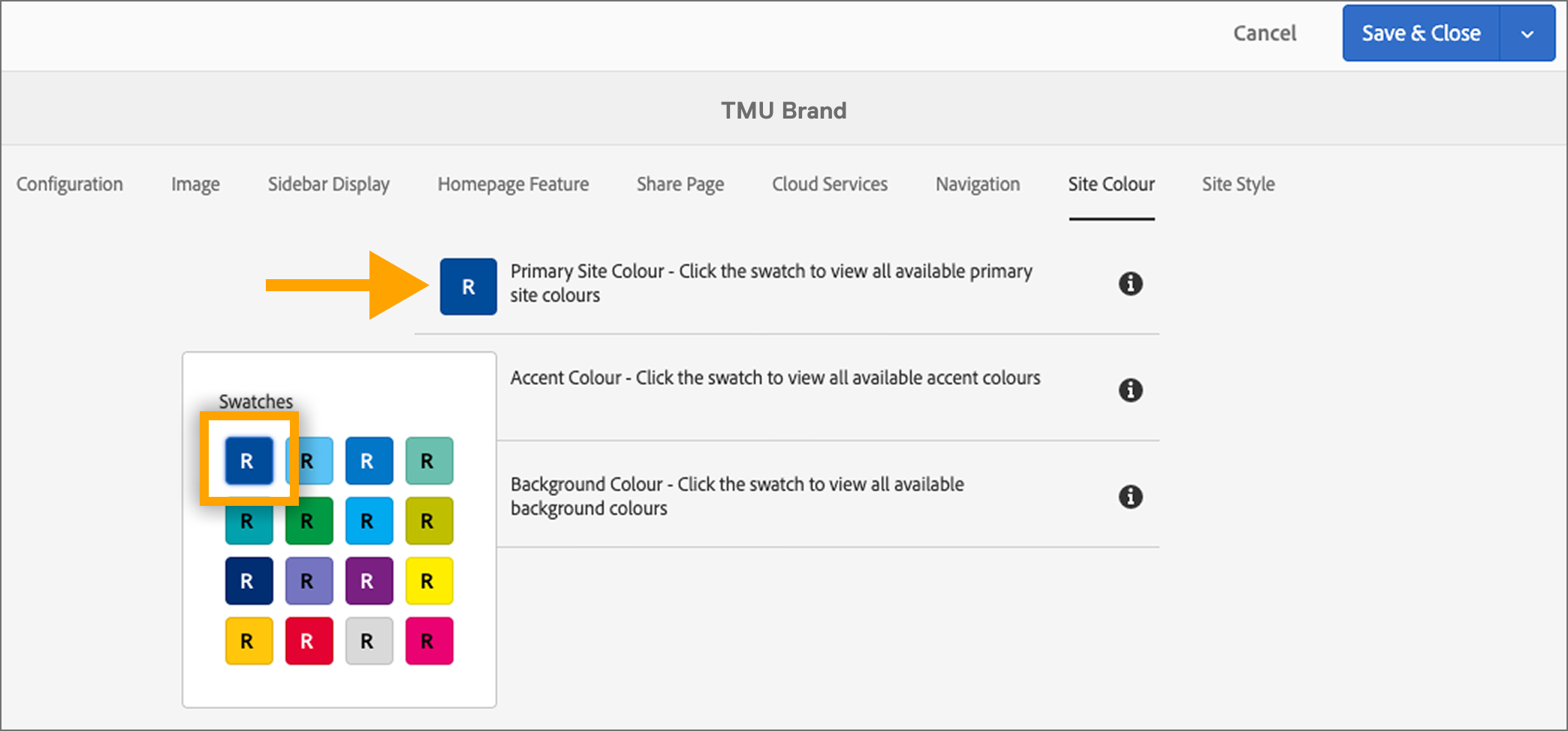Click the Primary Site Colour swatch
The image size is (1568, 731).
pos(468,285)
